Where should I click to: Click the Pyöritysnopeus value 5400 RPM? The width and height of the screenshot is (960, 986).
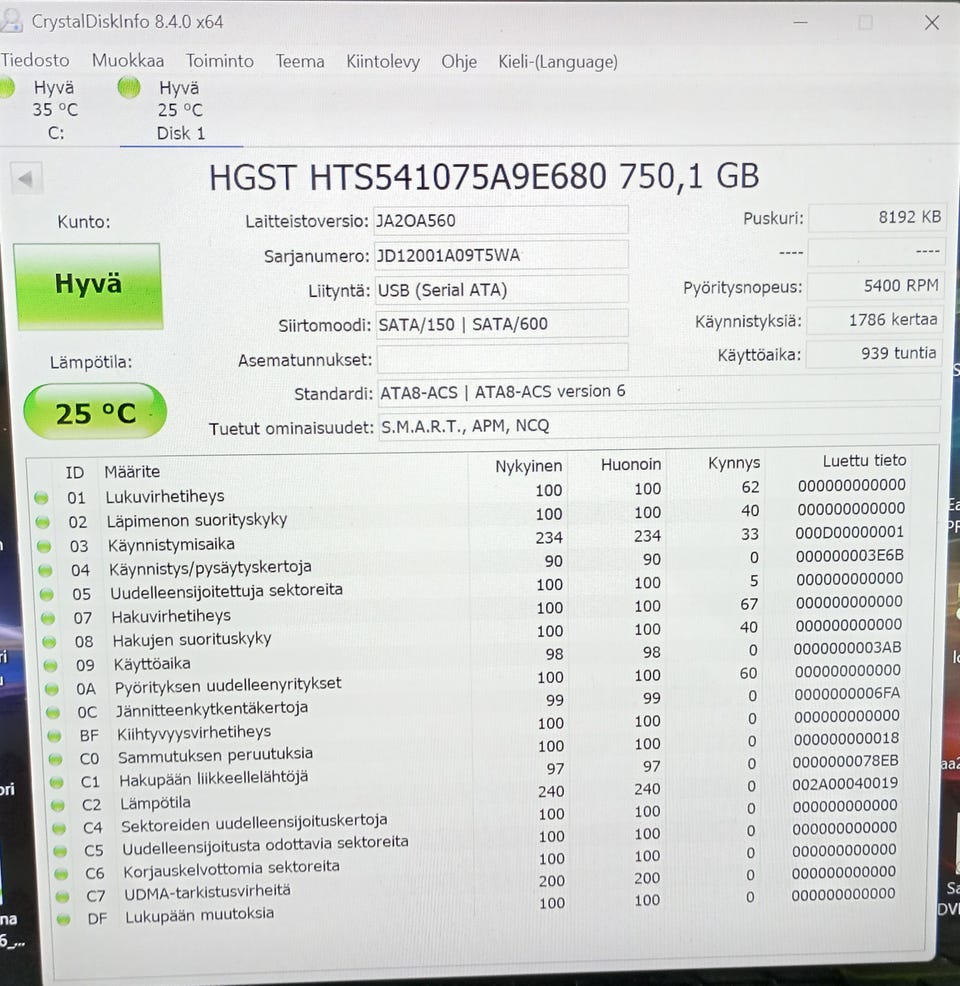pyautogui.click(x=875, y=286)
